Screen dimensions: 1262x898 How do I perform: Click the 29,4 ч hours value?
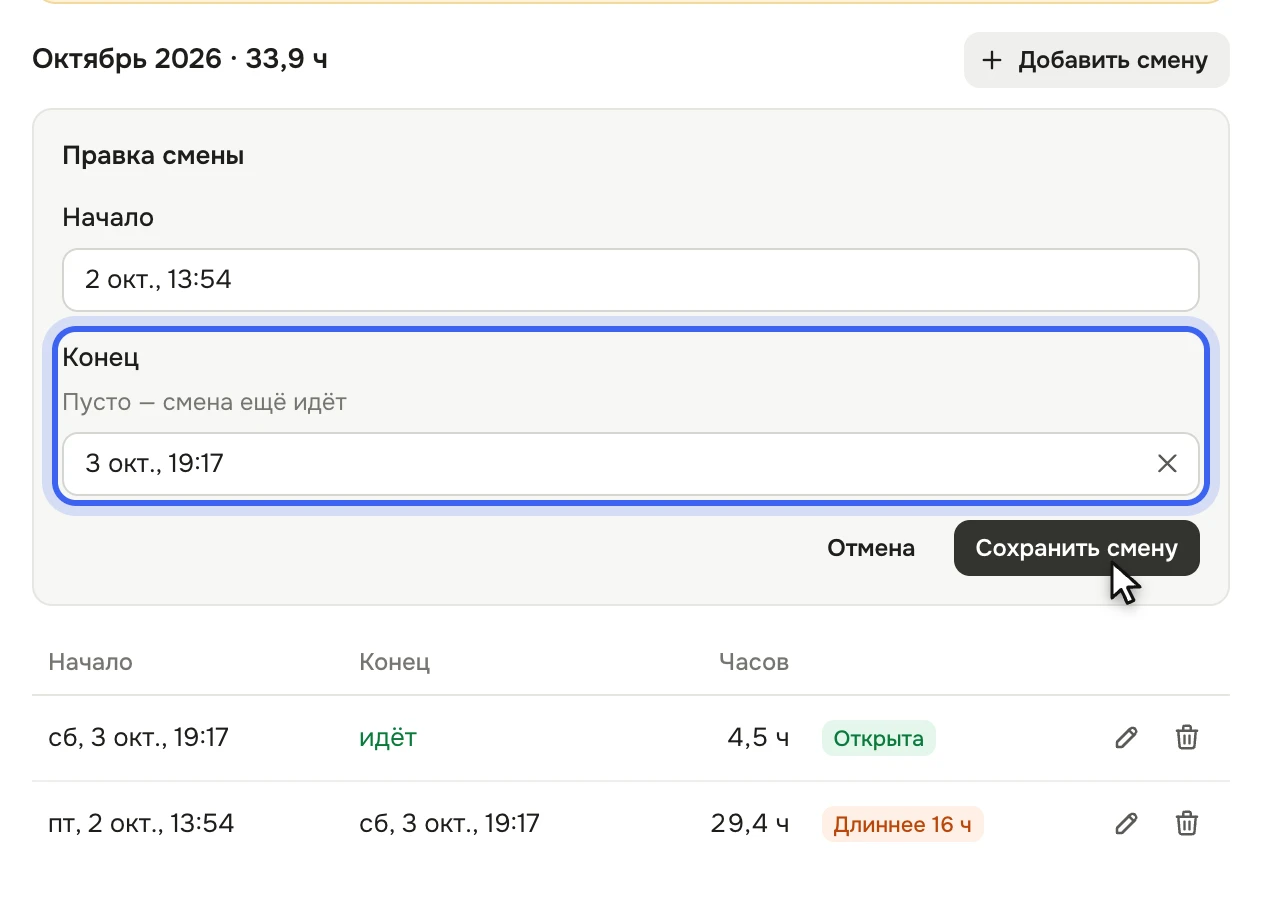click(x=750, y=824)
